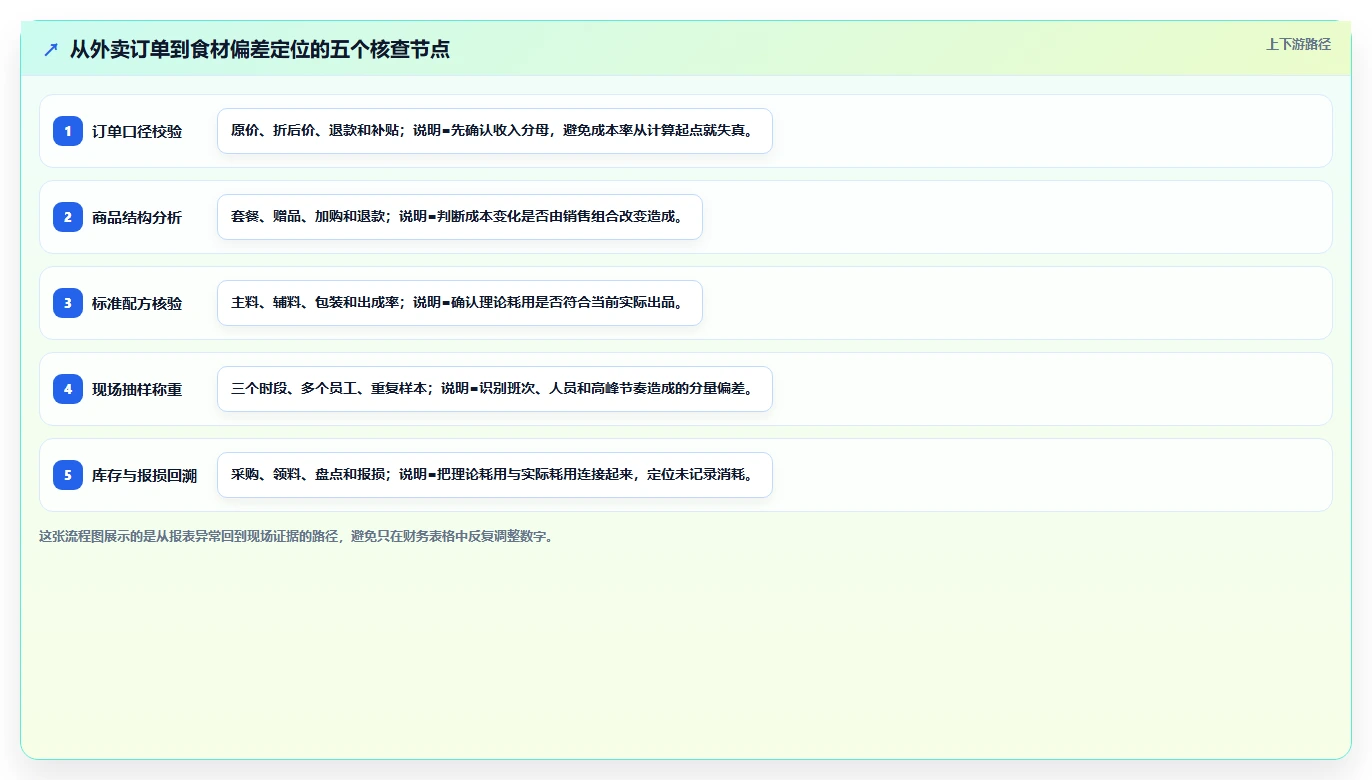
Task: Select the 标准配方核验 step label
Action: (137, 303)
